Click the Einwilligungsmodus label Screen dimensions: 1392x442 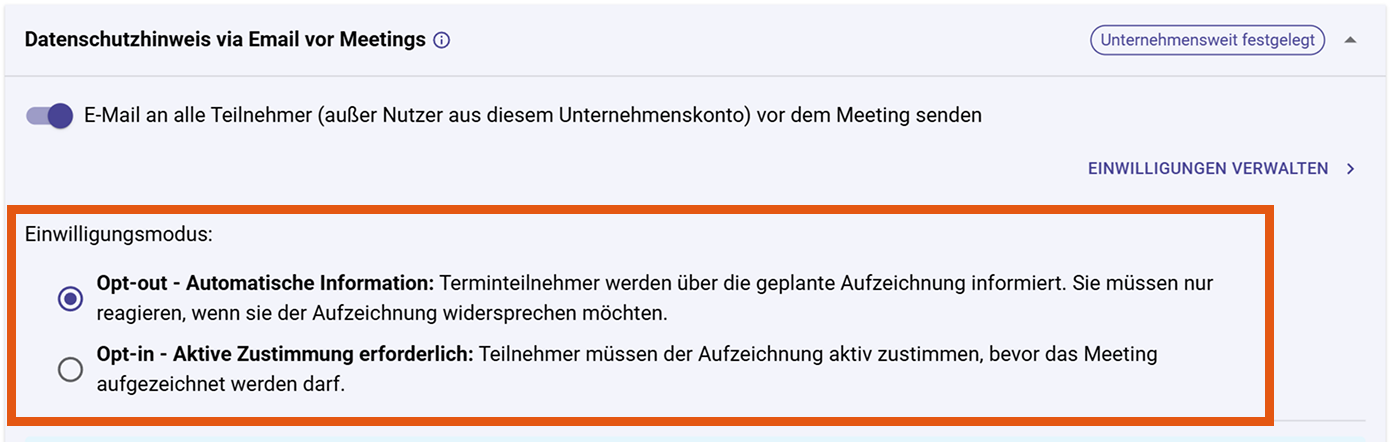tap(120, 236)
